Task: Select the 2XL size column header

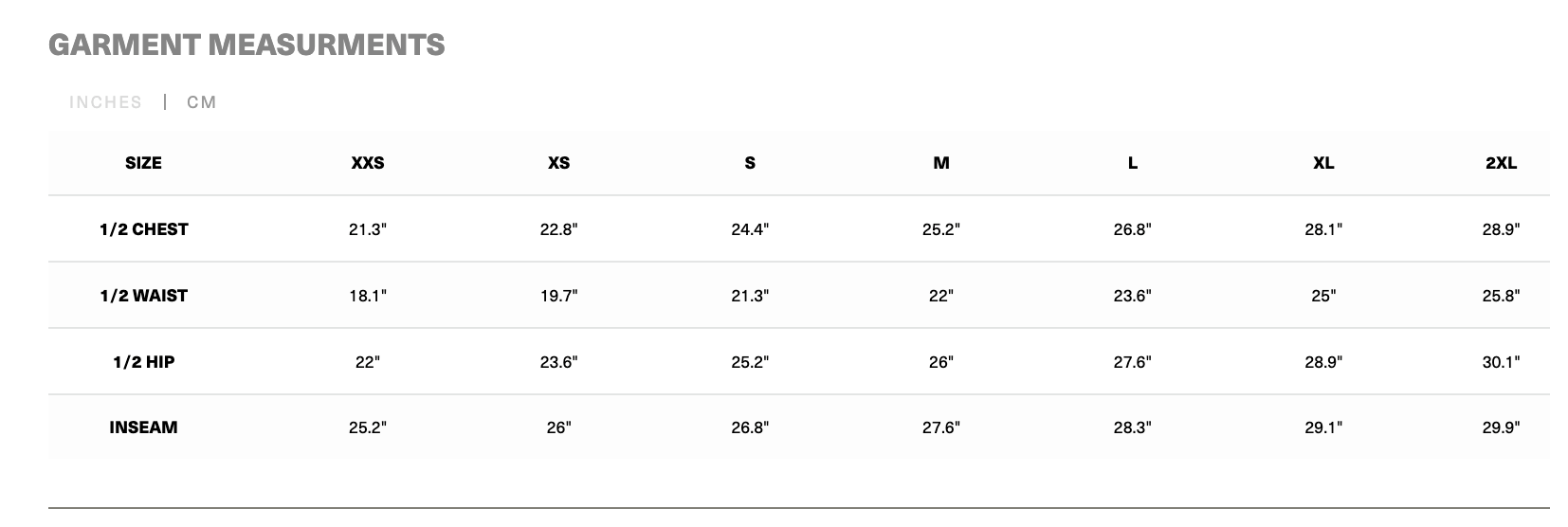Action: point(1501,163)
